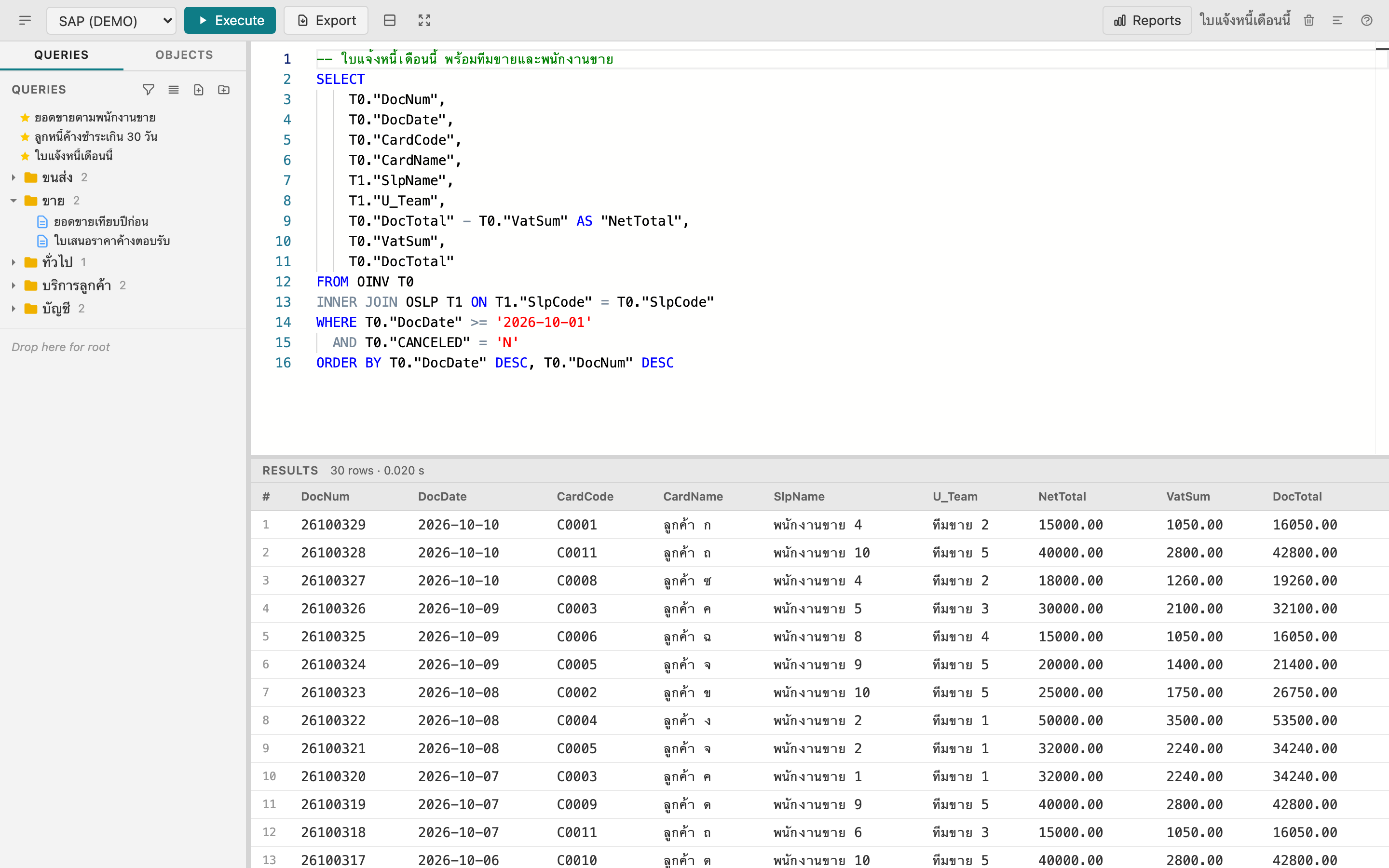Open favorite query ลูกหนี้ค้างชำระเกิน 30 วัน

tap(96, 136)
